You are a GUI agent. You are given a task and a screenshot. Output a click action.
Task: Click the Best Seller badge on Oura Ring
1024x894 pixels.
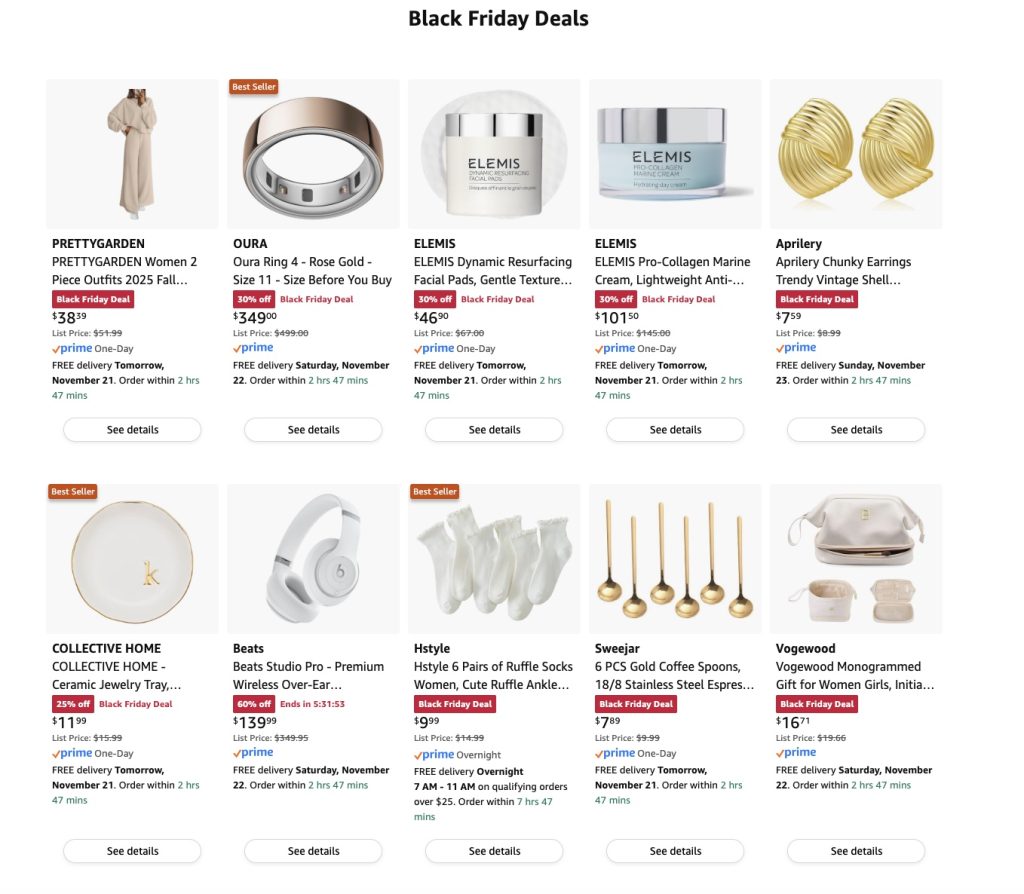(x=254, y=87)
